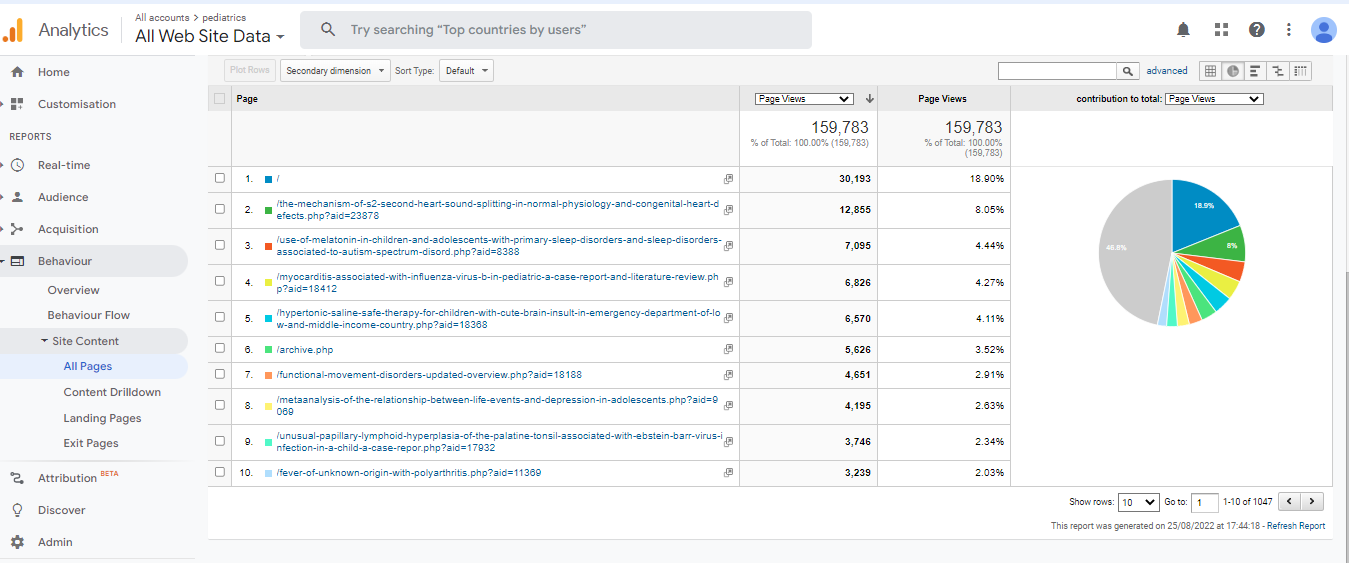Screen dimensions: 1349x563
Task: Open the Secondary dimension dropdown
Action: (334, 71)
